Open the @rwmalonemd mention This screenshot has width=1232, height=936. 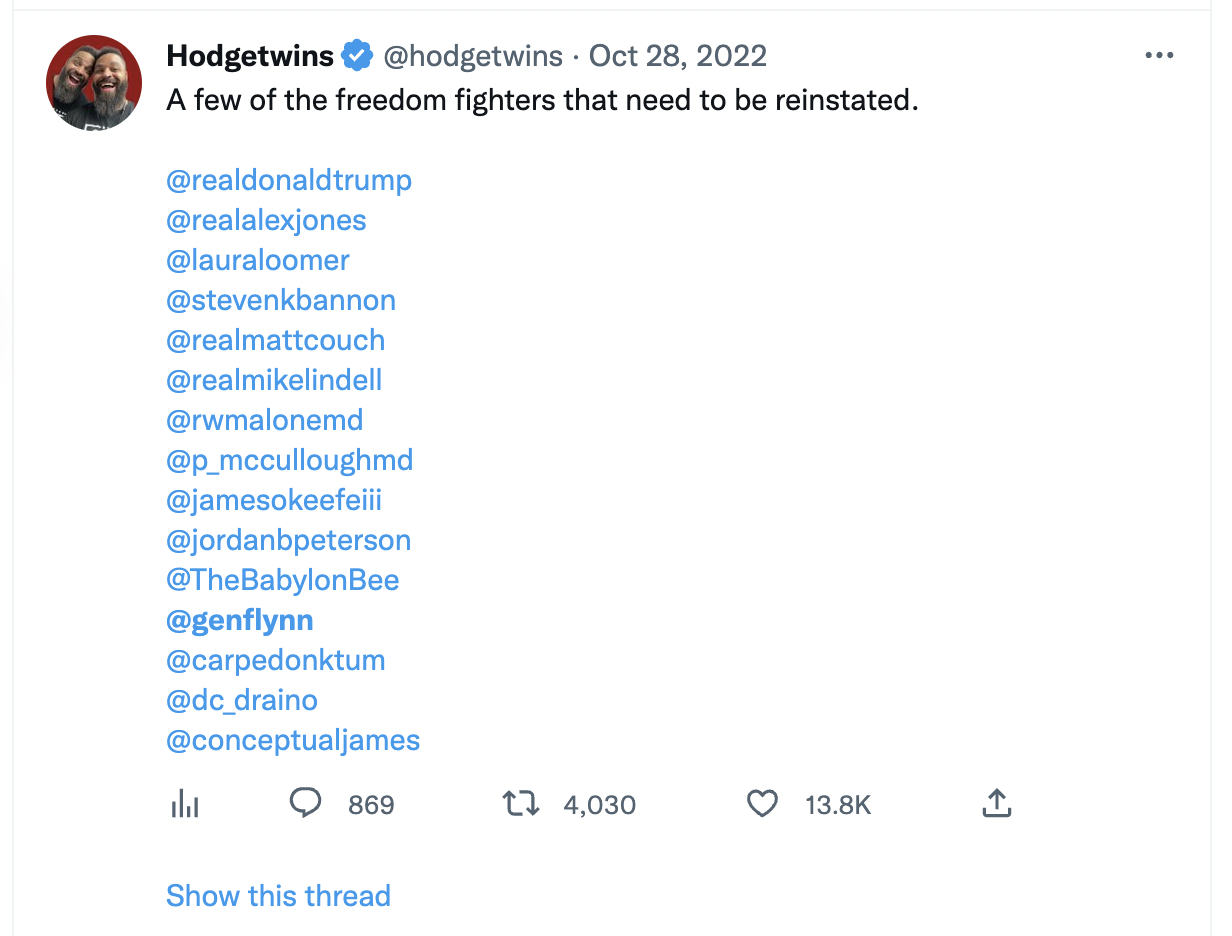[264, 420]
